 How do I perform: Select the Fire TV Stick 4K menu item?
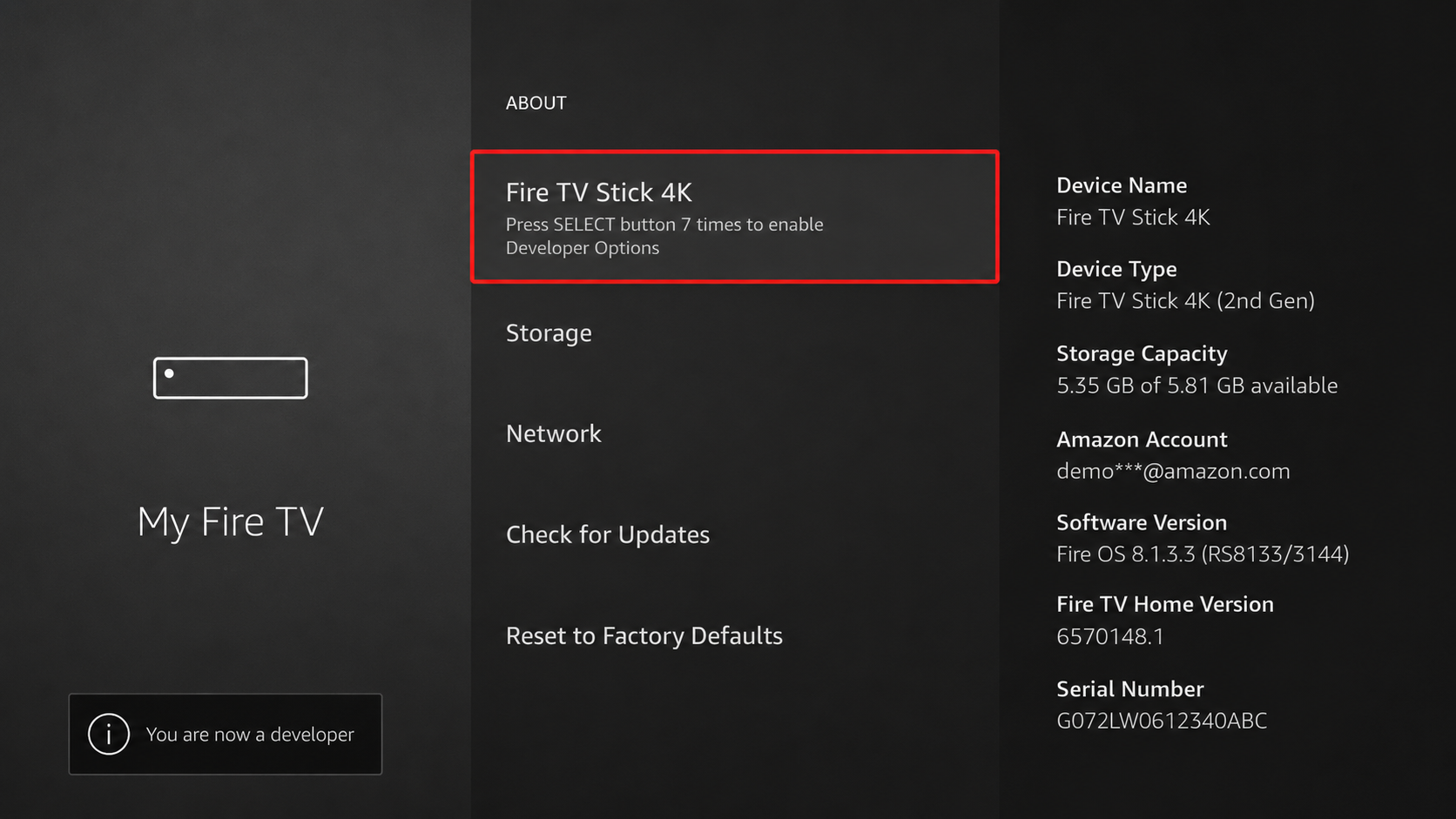(x=735, y=217)
